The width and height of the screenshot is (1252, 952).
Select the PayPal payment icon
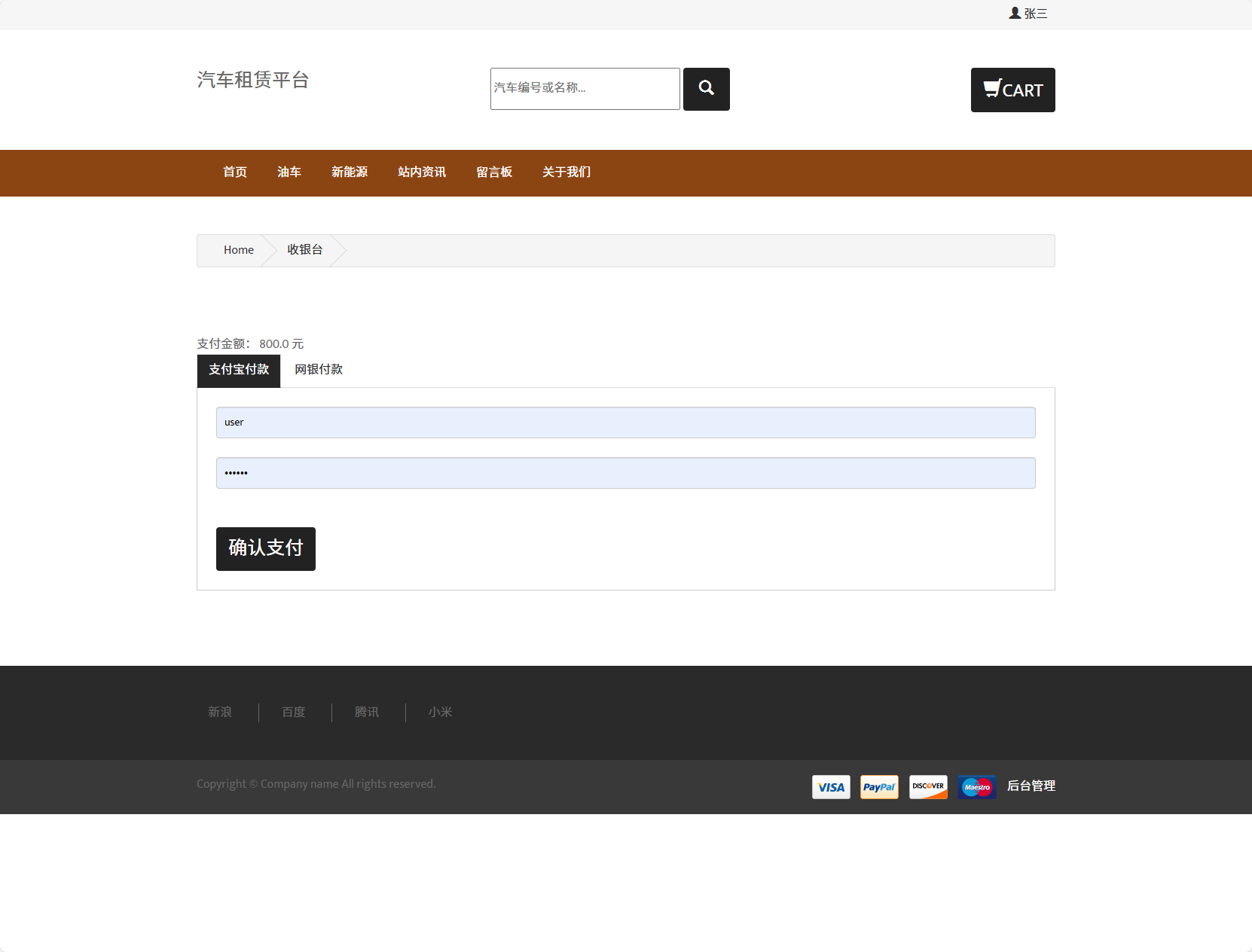tap(879, 786)
